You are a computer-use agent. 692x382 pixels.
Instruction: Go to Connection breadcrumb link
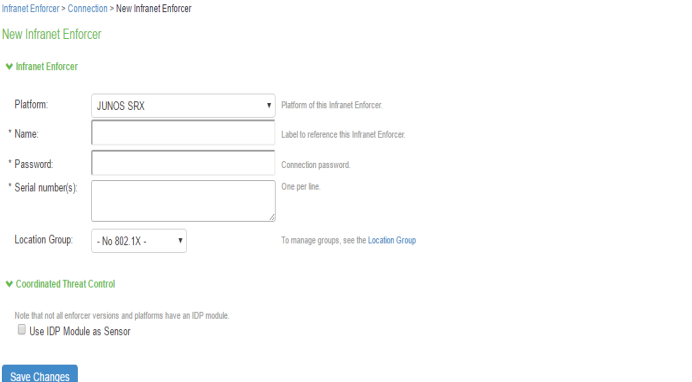[x=87, y=8]
